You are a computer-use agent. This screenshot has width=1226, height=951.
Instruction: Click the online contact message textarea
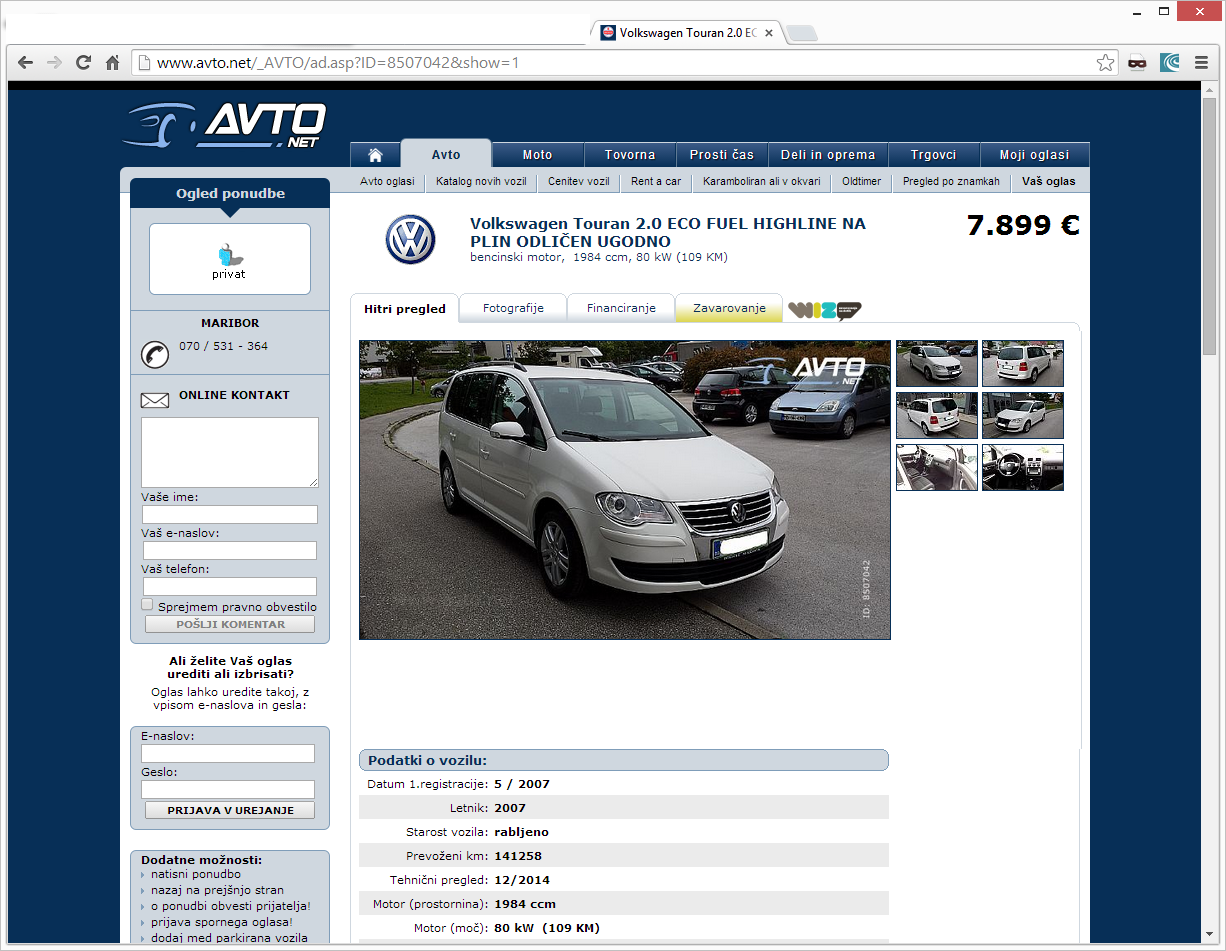[x=230, y=452]
